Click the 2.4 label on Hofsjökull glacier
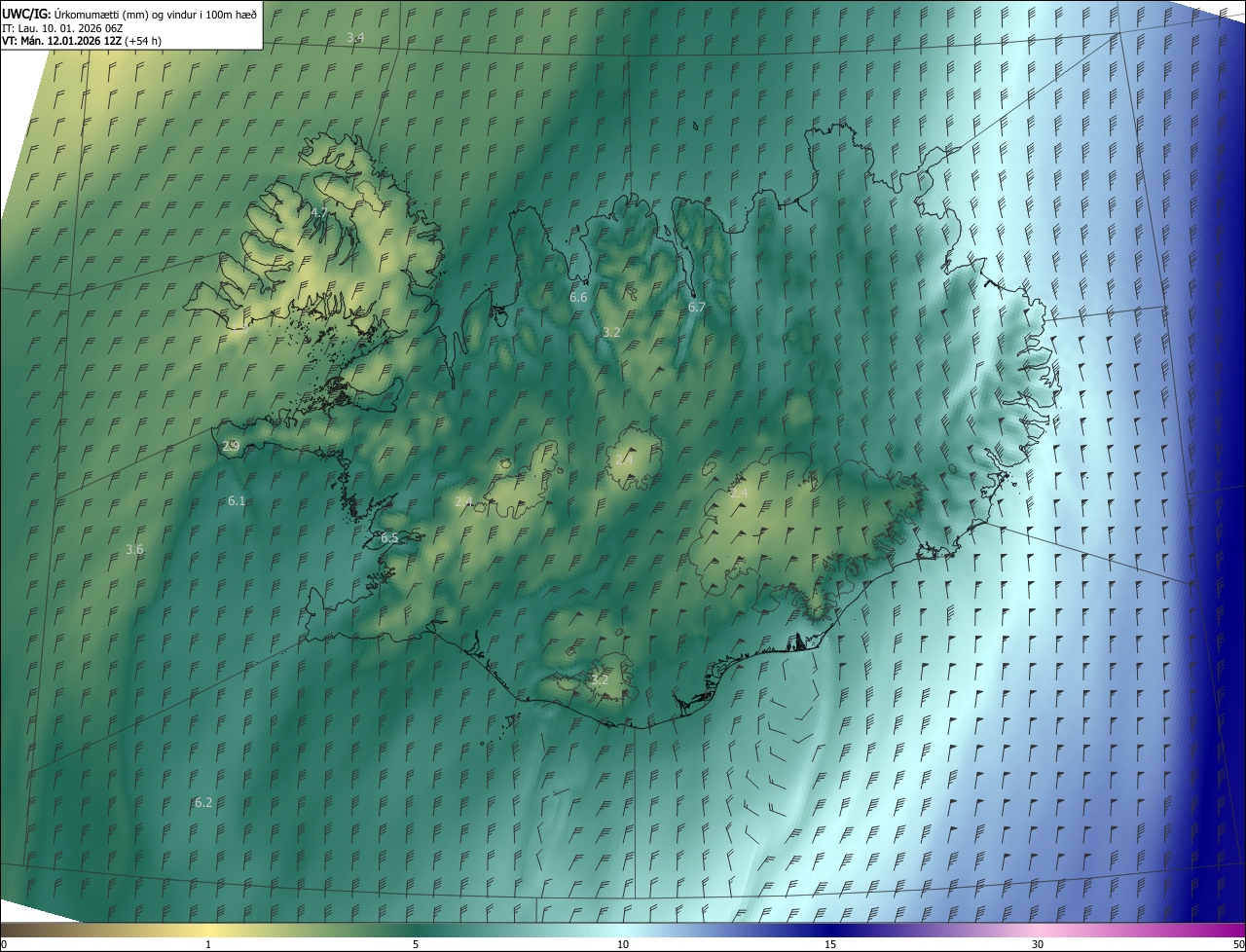Viewport: 1246px width, 952px height. click(624, 459)
